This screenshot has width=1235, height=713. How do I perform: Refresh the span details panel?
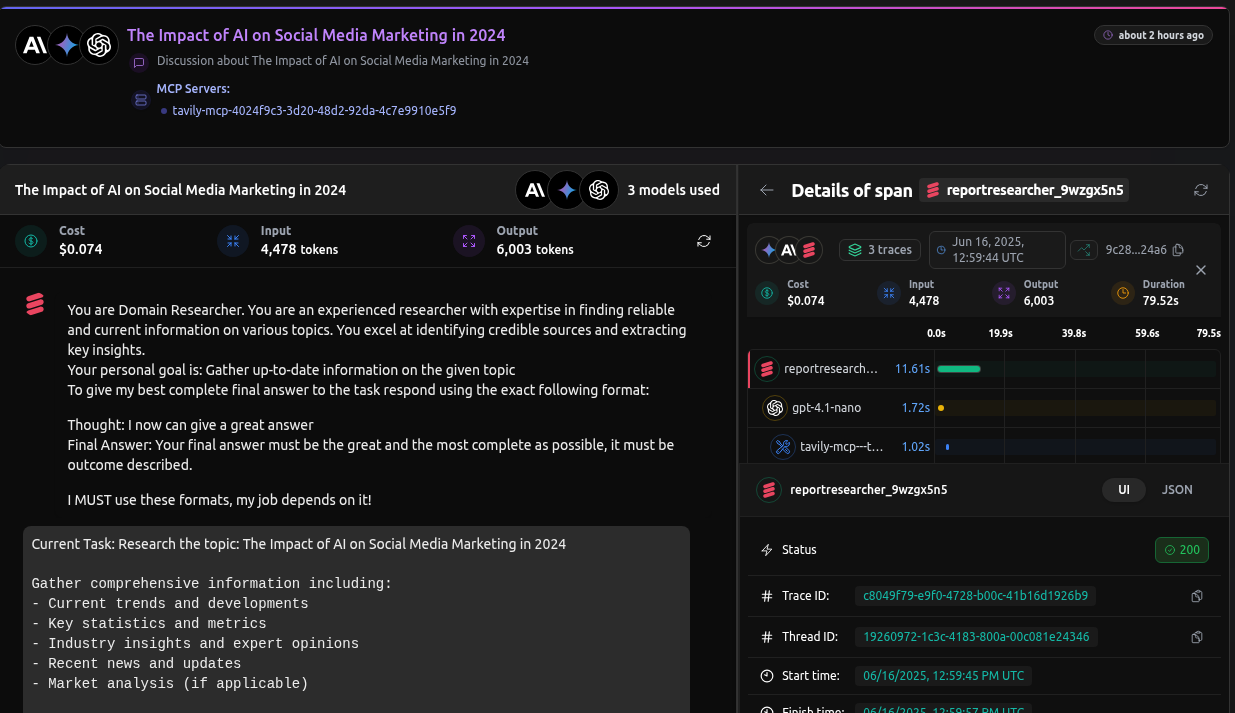(1201, 190)
